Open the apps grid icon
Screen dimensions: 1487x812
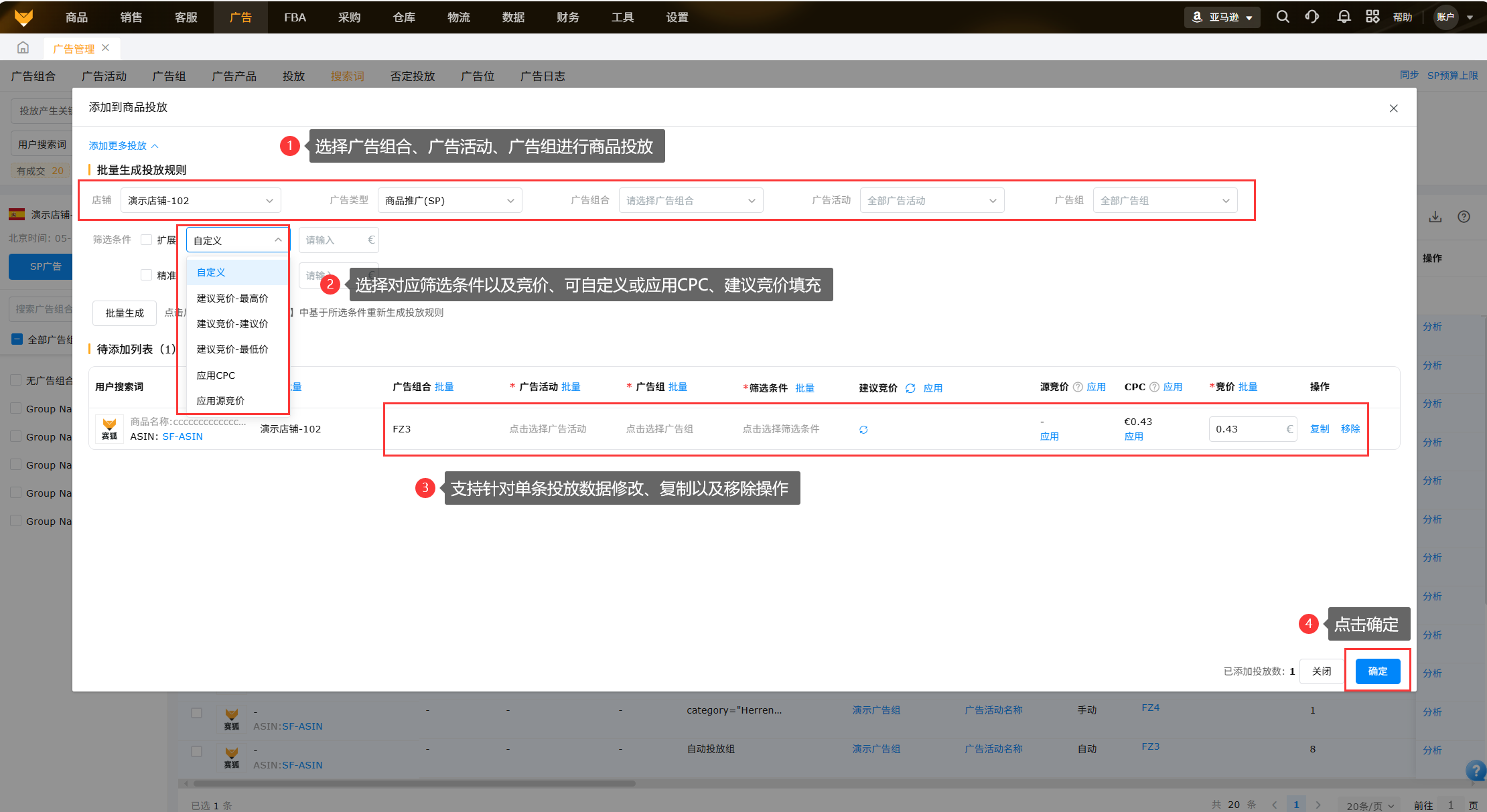pos(1372,17)
